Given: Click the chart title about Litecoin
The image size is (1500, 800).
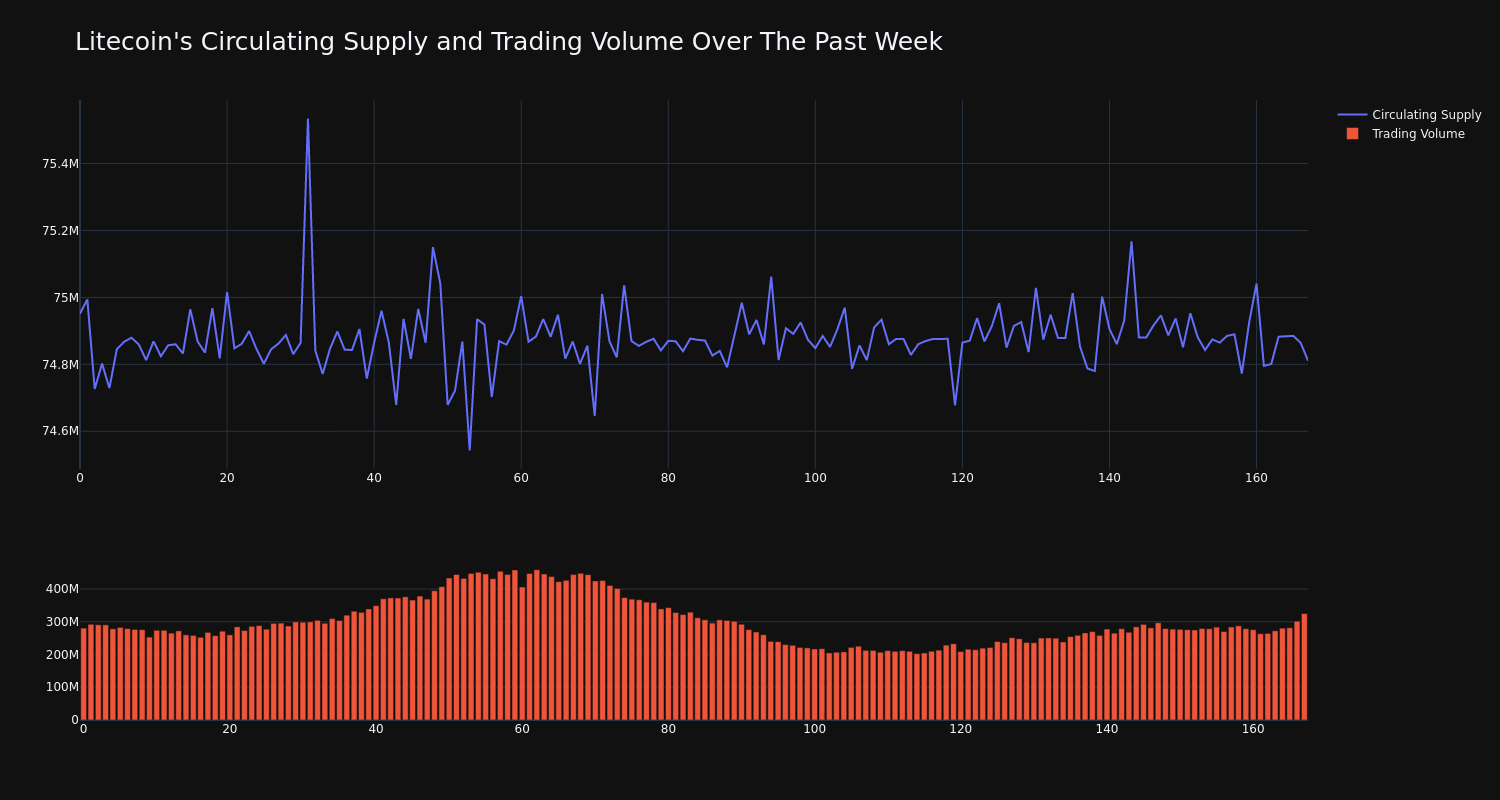Looking at the screenshot, I should (508, 42).
